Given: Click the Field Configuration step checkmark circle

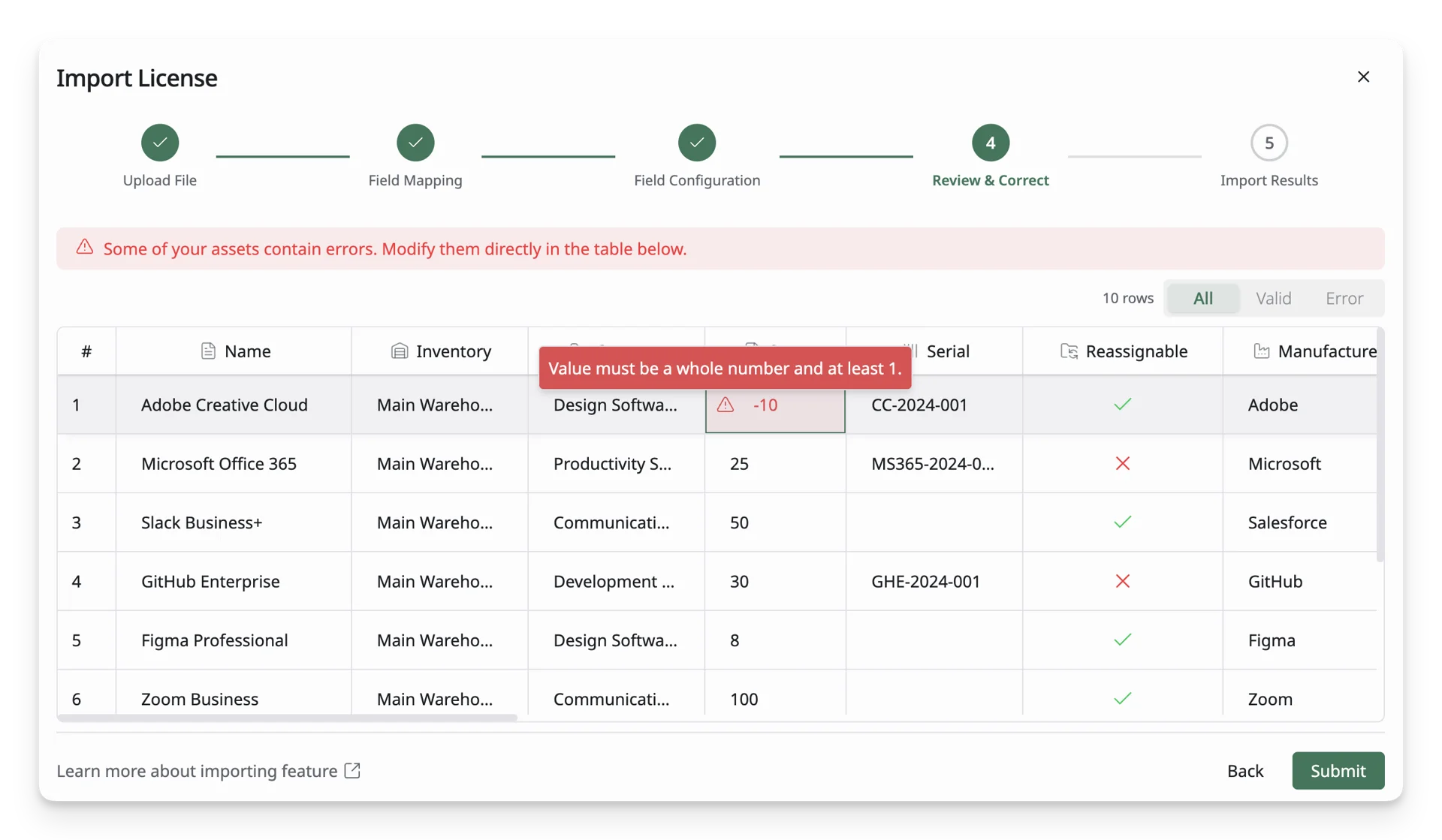Looking at the screenshot, I should tap(697, 143).
